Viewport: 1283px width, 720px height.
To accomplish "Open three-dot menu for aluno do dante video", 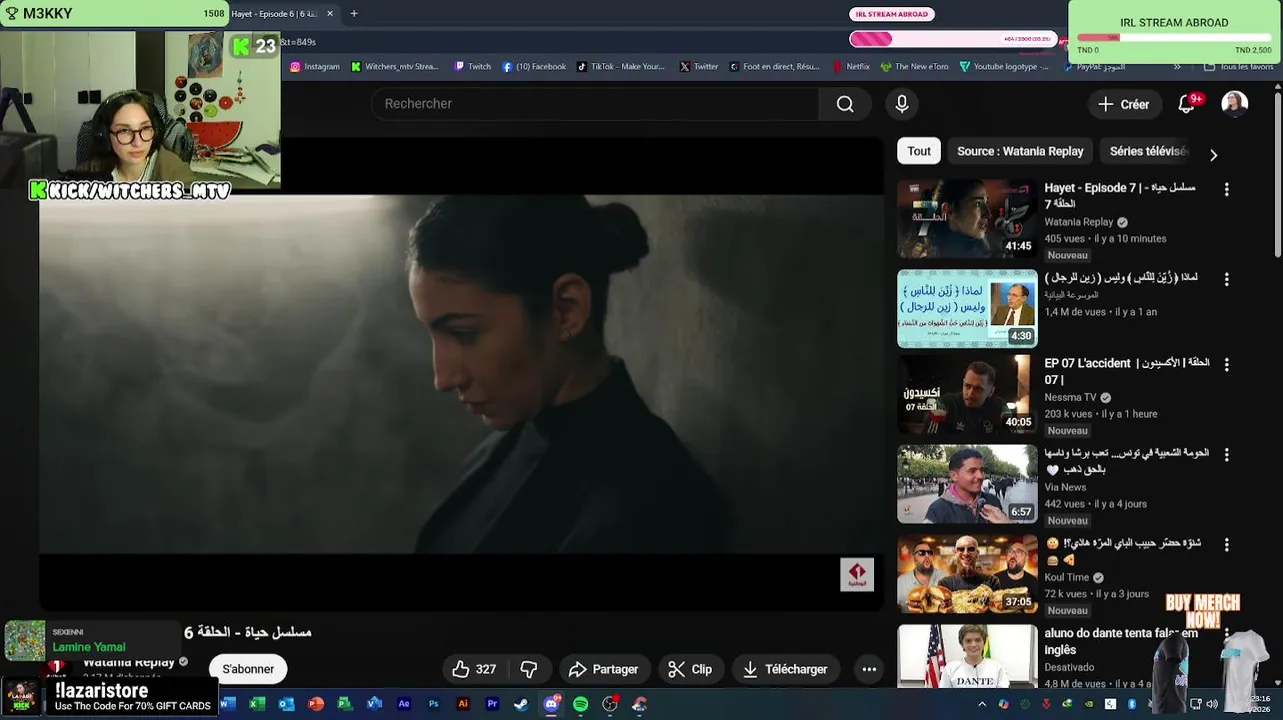I will pos(1227,634).
